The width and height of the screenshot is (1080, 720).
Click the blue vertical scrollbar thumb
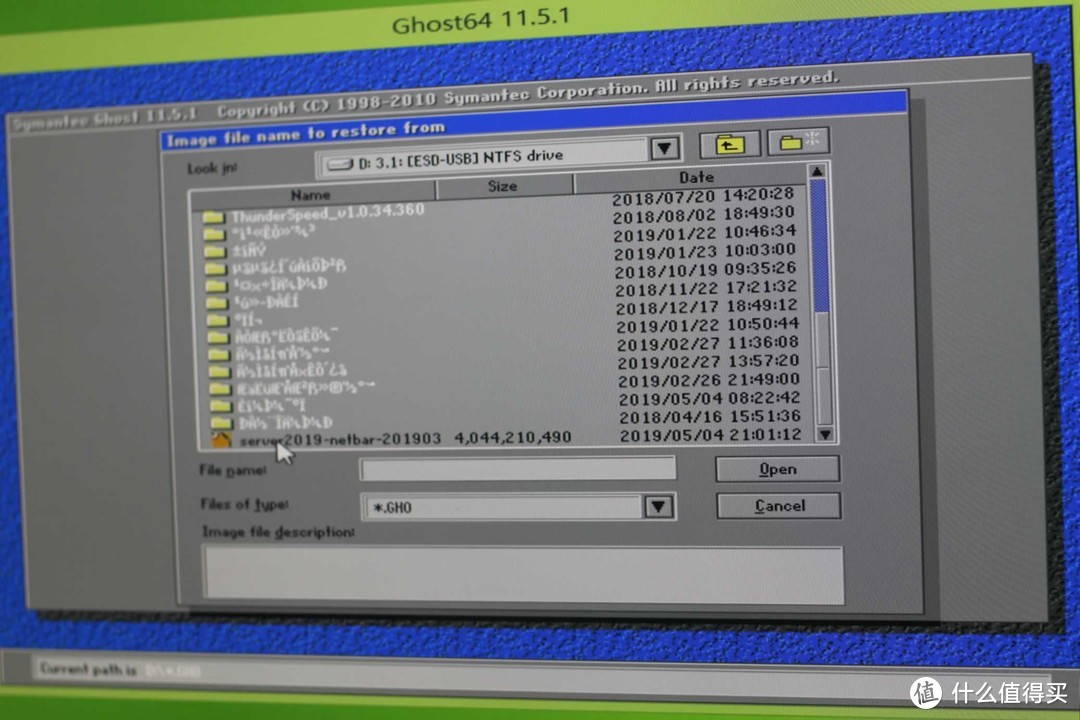[820, 245]
